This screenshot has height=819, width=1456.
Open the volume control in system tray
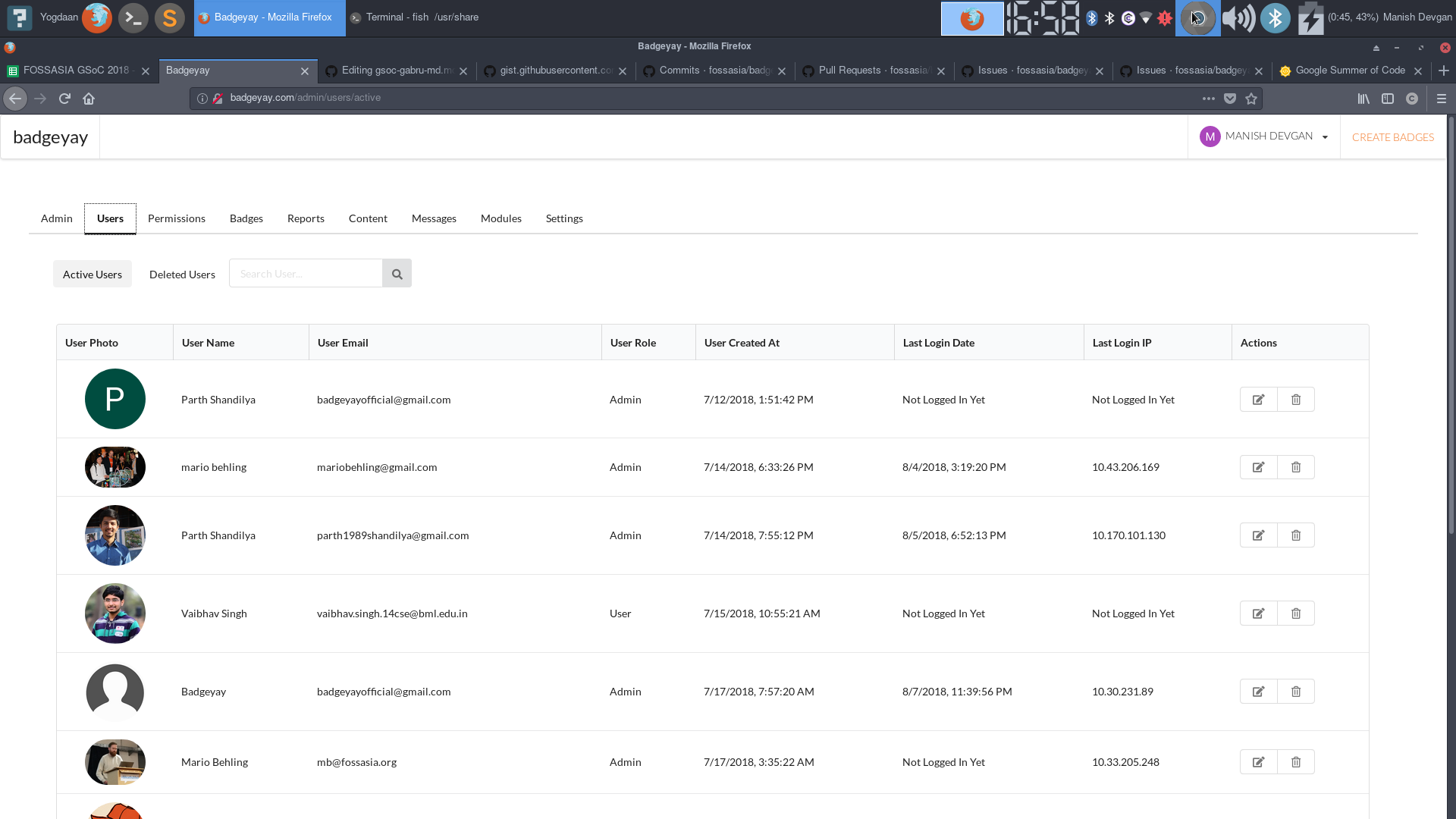click(1238, 18)
